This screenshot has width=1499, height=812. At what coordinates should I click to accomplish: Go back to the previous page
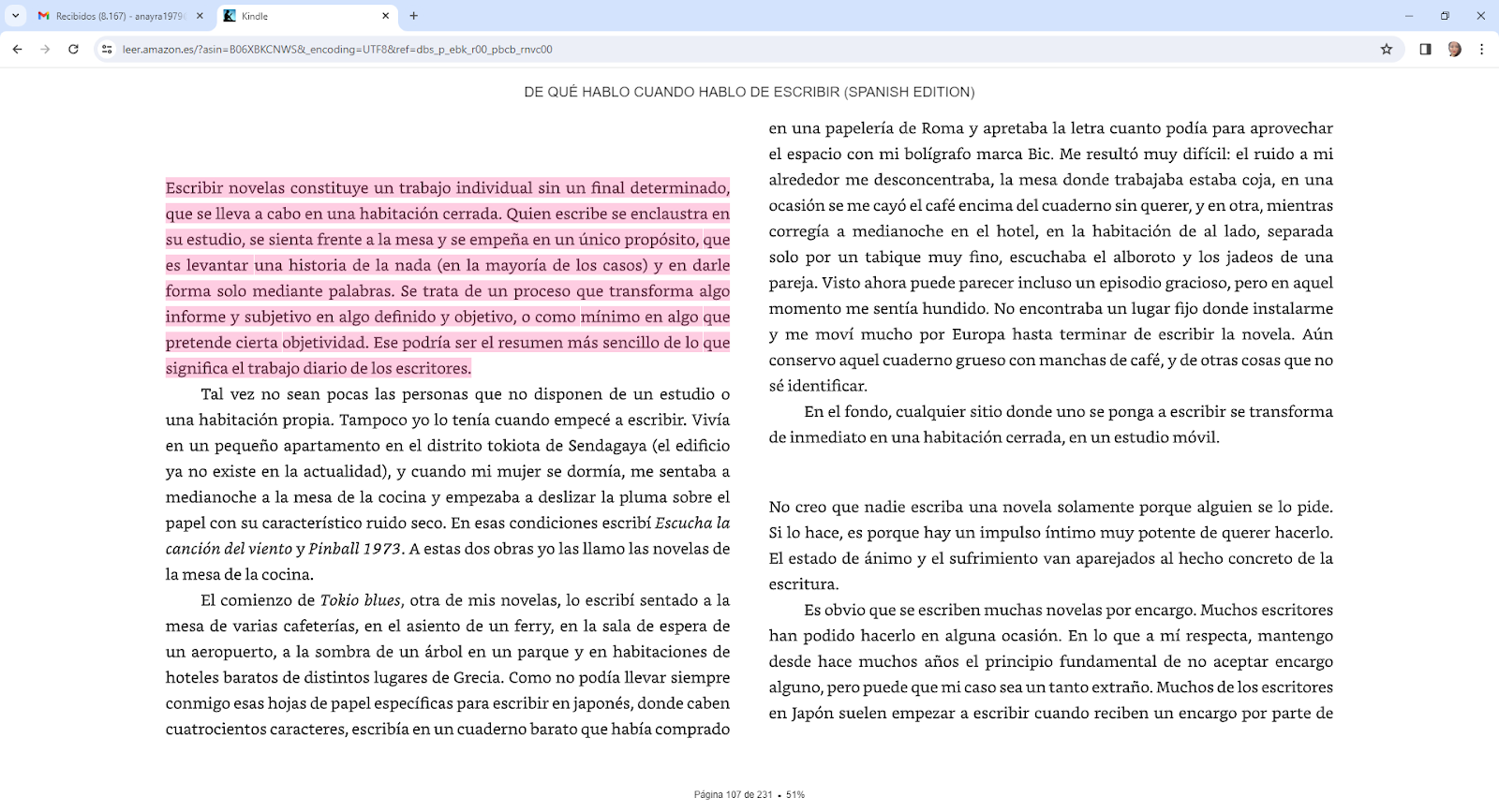(17, 49)
